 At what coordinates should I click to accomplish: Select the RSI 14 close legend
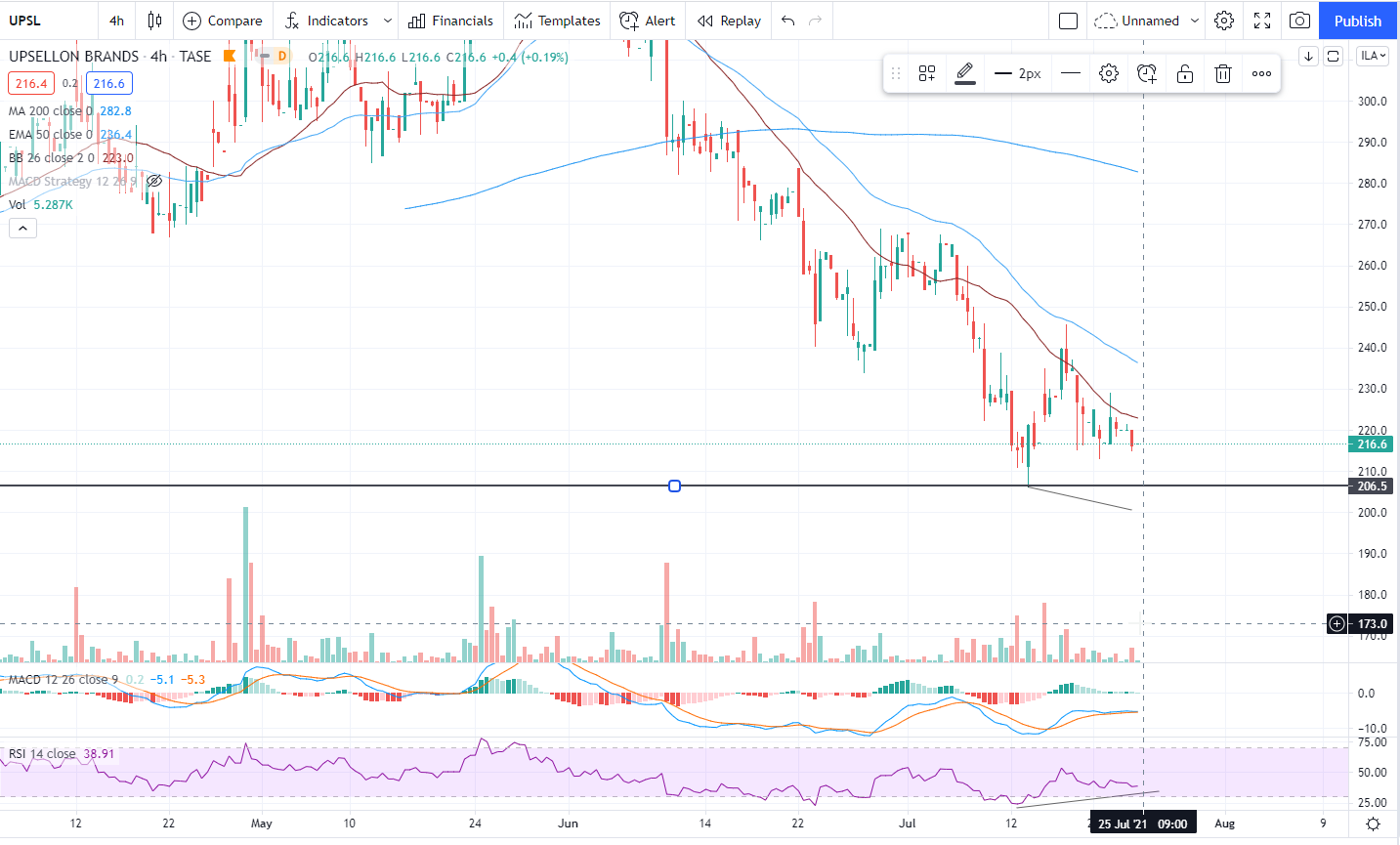coord(42,754)
